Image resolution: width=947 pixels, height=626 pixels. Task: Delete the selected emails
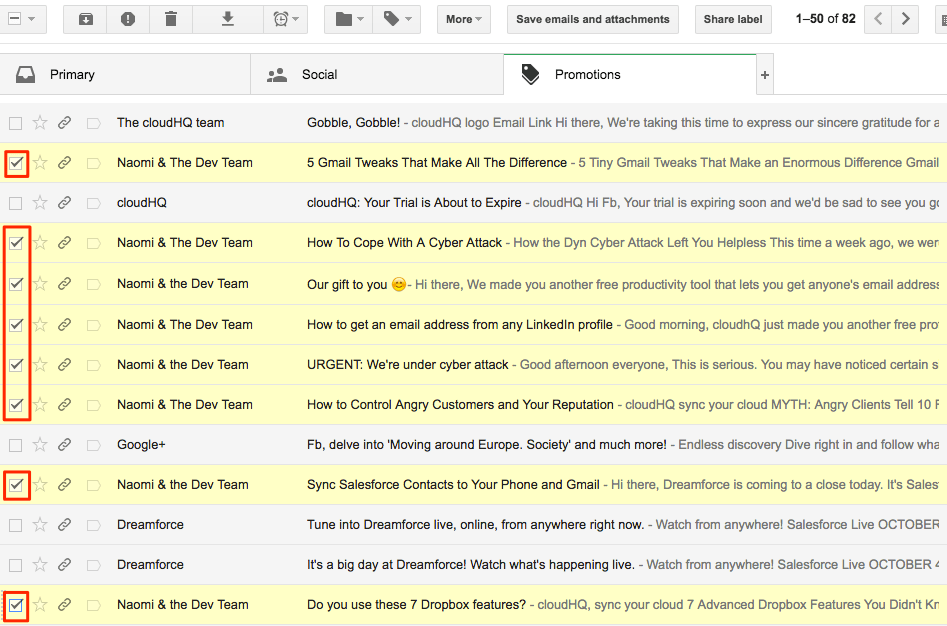pos(171,18)
